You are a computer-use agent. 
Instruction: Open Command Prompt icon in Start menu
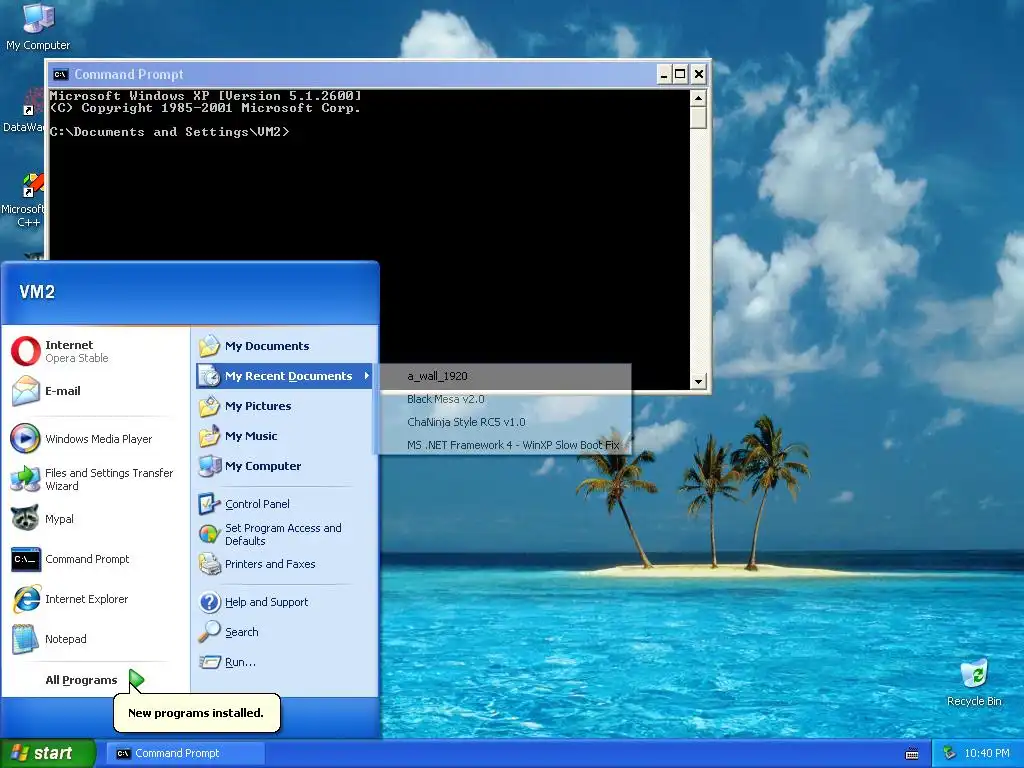coord(25,559)
